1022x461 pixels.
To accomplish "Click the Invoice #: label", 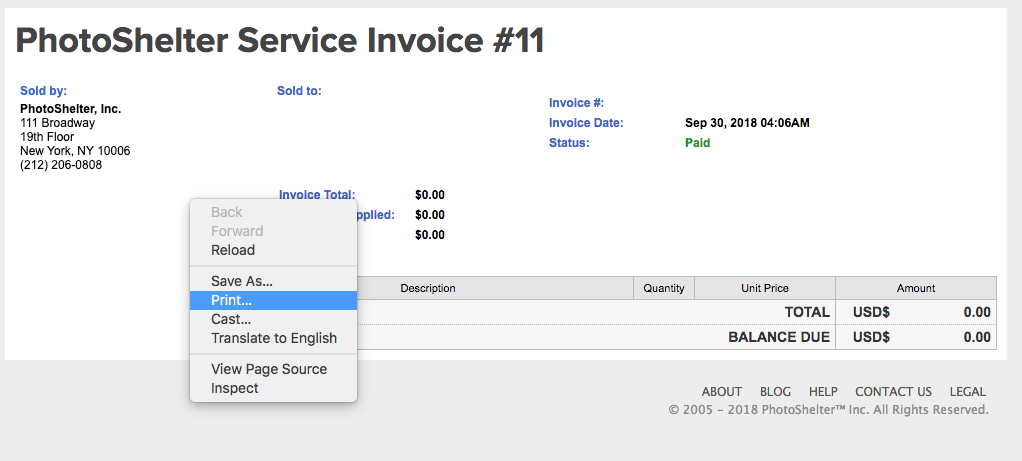I will pos(577,102).
